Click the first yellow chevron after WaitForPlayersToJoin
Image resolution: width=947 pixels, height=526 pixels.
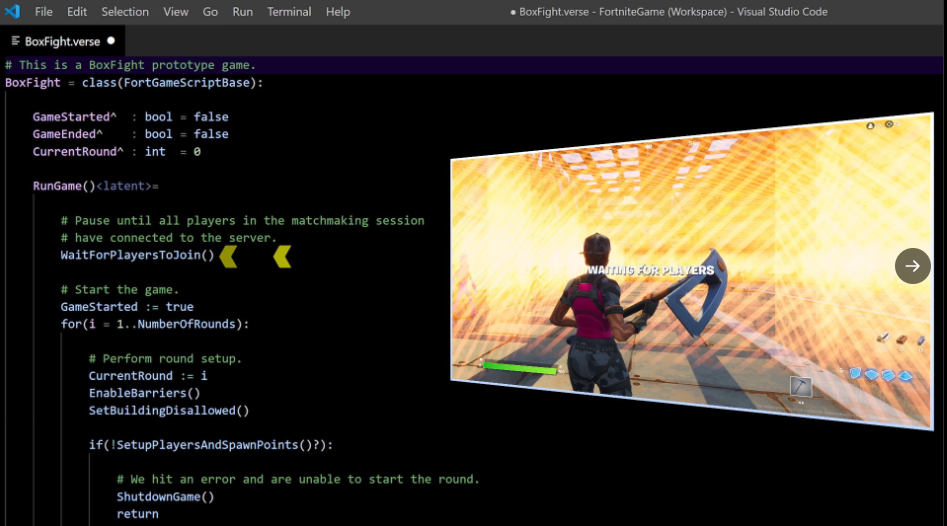pyautogui.click(x=228, y=257)
